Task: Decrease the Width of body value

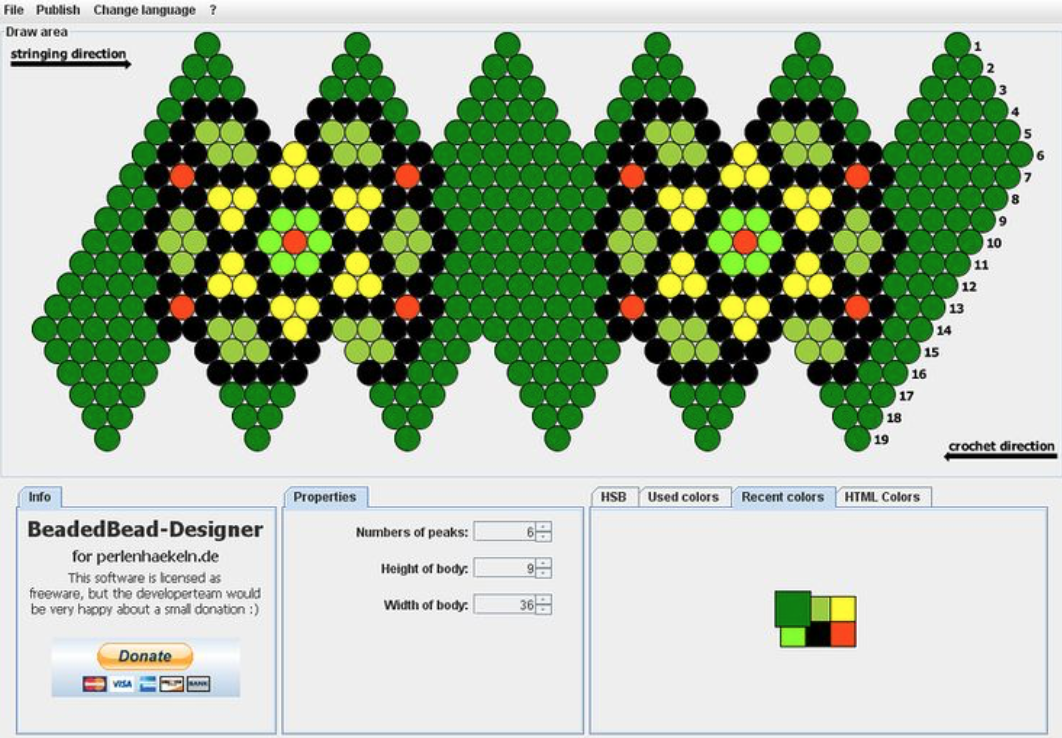Action: point(544,609)
